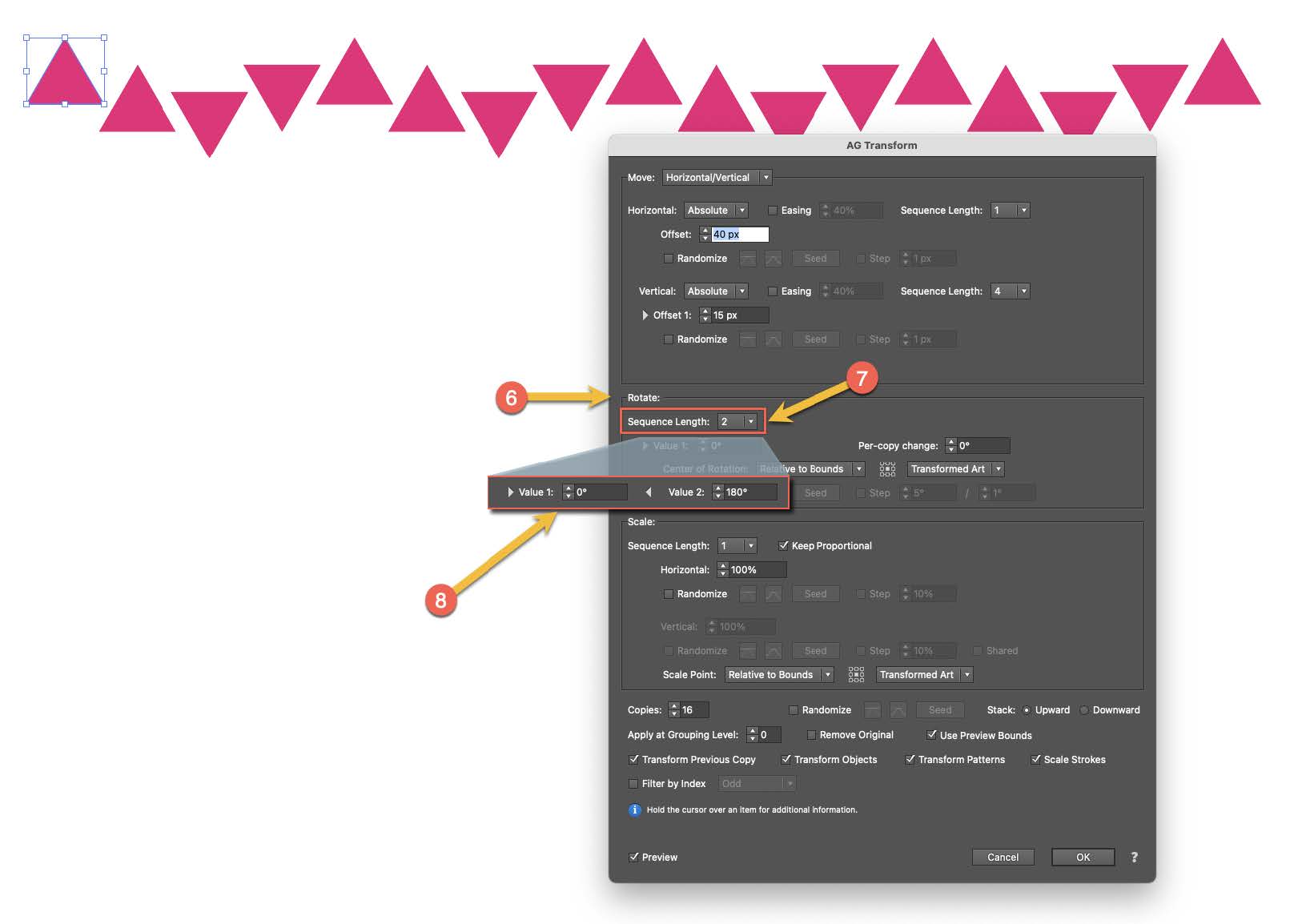The height and width of the screenshot is (924, 1302).
Task: Select Downward stack radio button
Action: pos(1083,710)
